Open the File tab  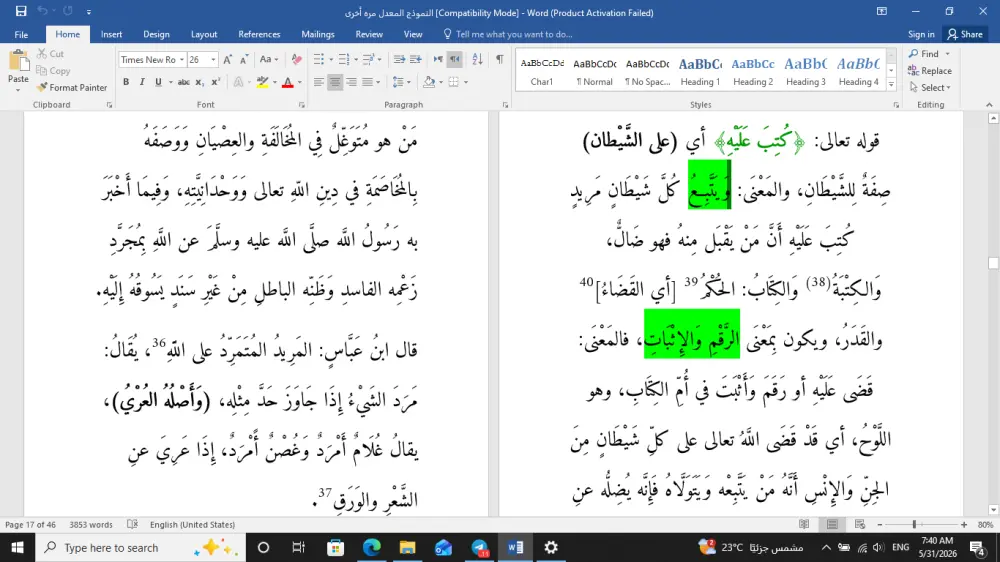21,34
